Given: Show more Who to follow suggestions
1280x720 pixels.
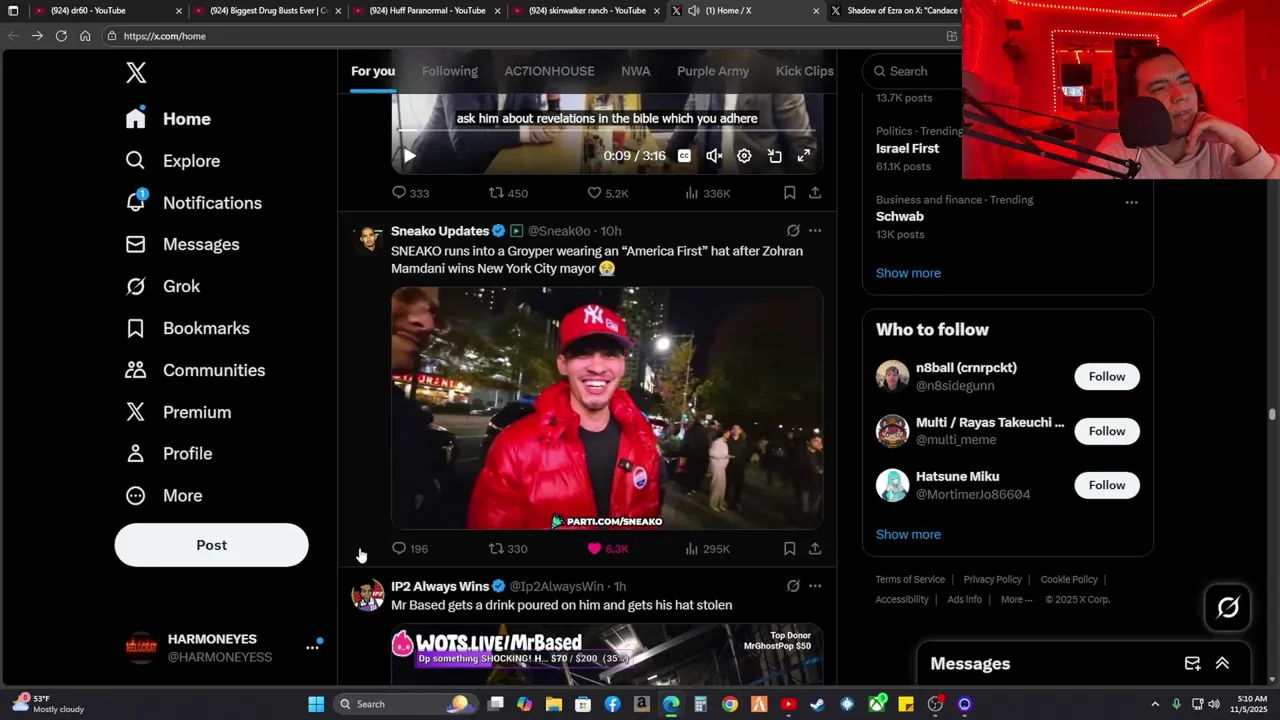Looking at the screenshot, I should [908, 534].
